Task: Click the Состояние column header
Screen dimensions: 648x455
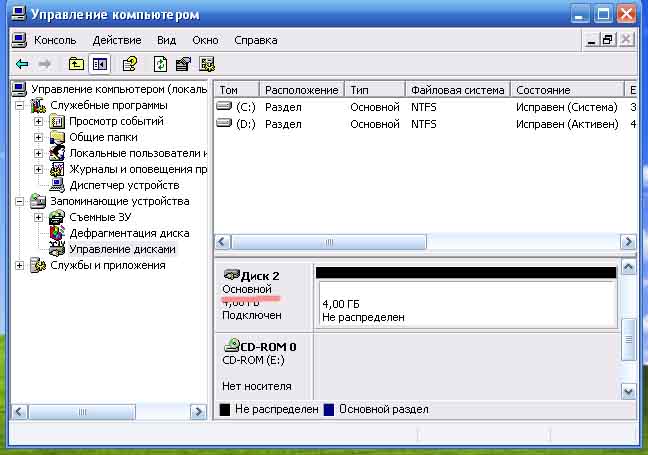Action: pos(567,90)
